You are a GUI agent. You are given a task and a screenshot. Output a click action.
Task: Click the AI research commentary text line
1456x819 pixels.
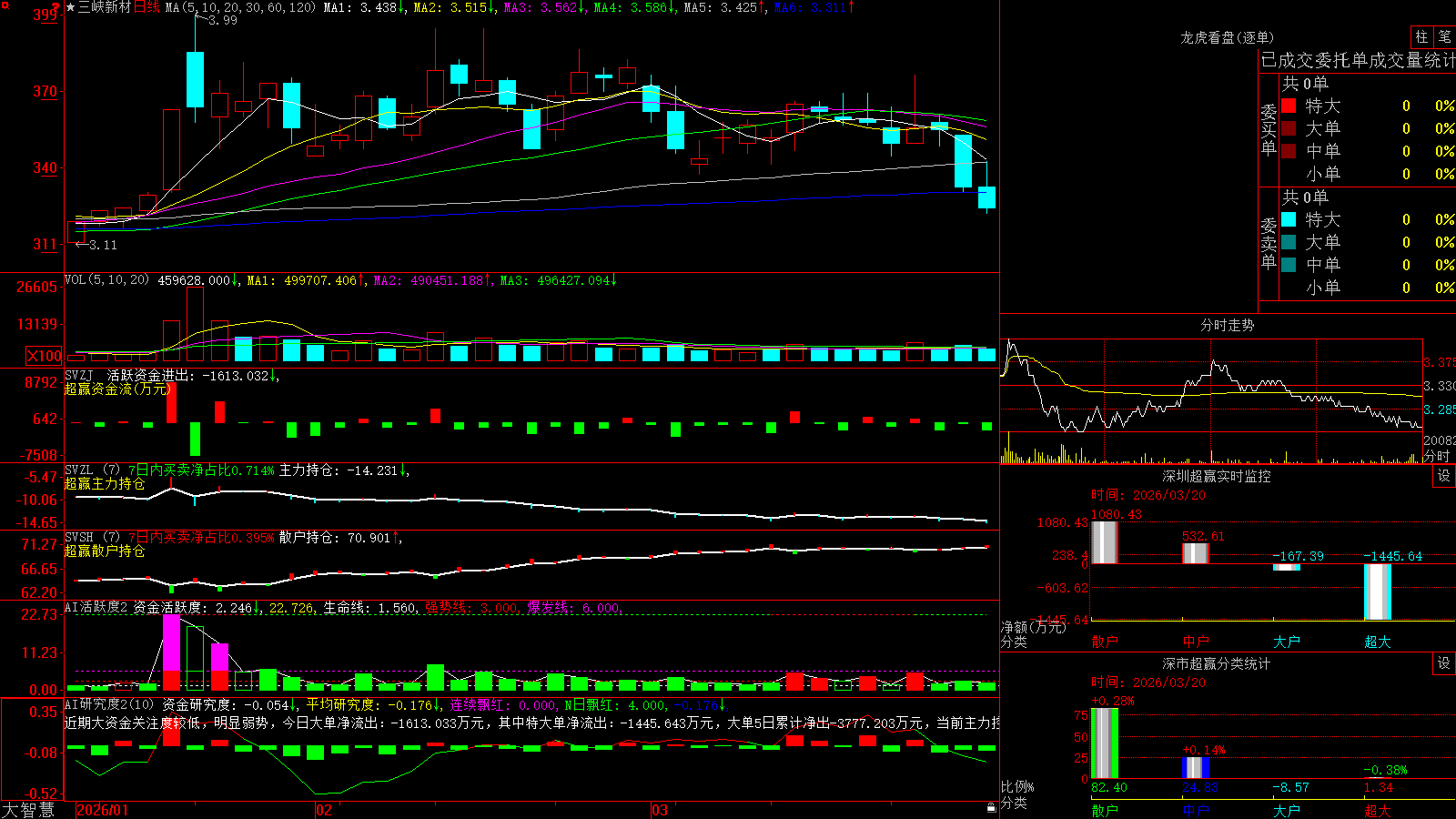pos(532,723)
